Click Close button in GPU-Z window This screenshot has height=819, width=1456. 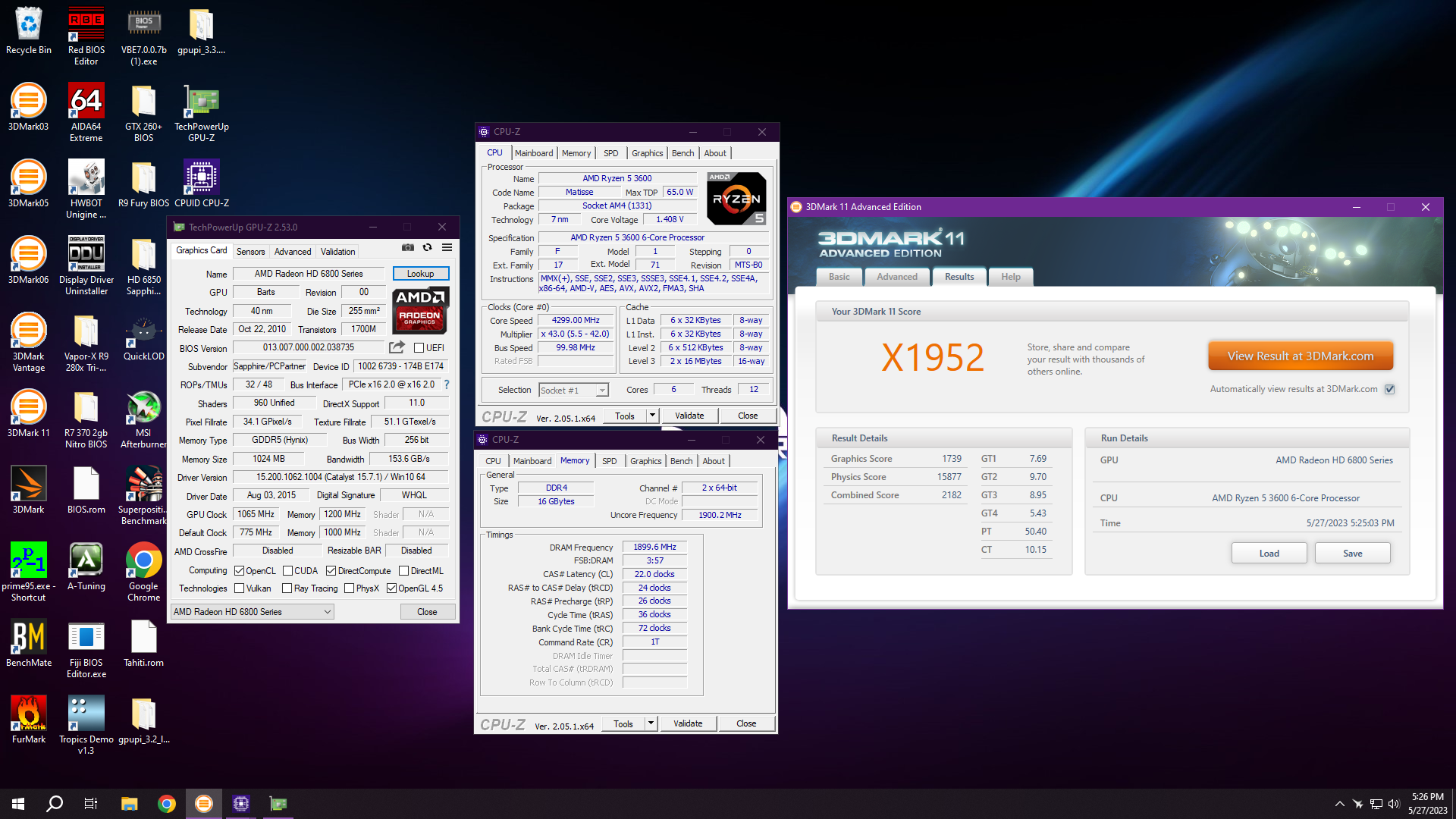click(x=427, y=612)
